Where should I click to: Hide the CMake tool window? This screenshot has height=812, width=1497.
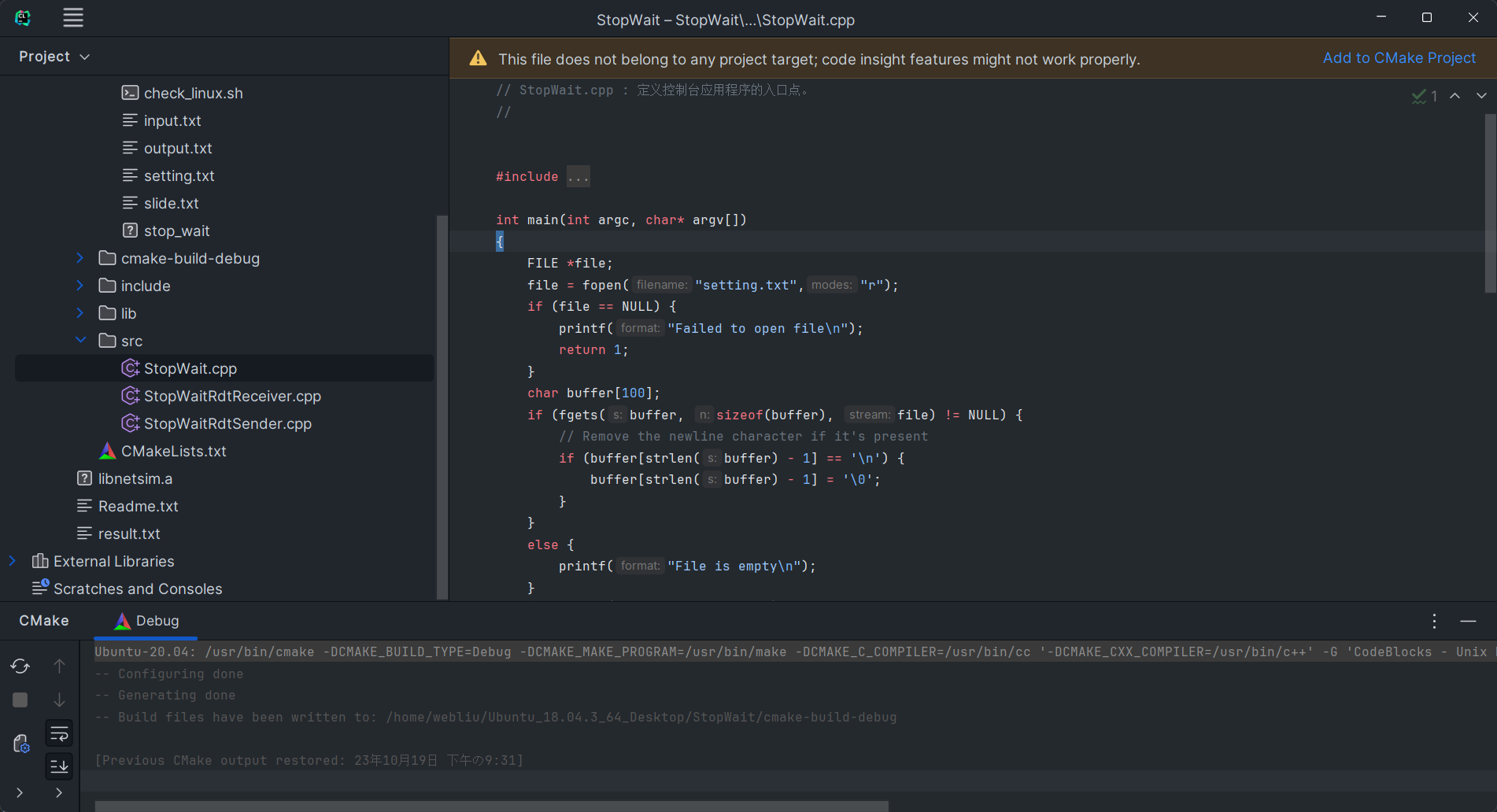tap(1468, 622)
